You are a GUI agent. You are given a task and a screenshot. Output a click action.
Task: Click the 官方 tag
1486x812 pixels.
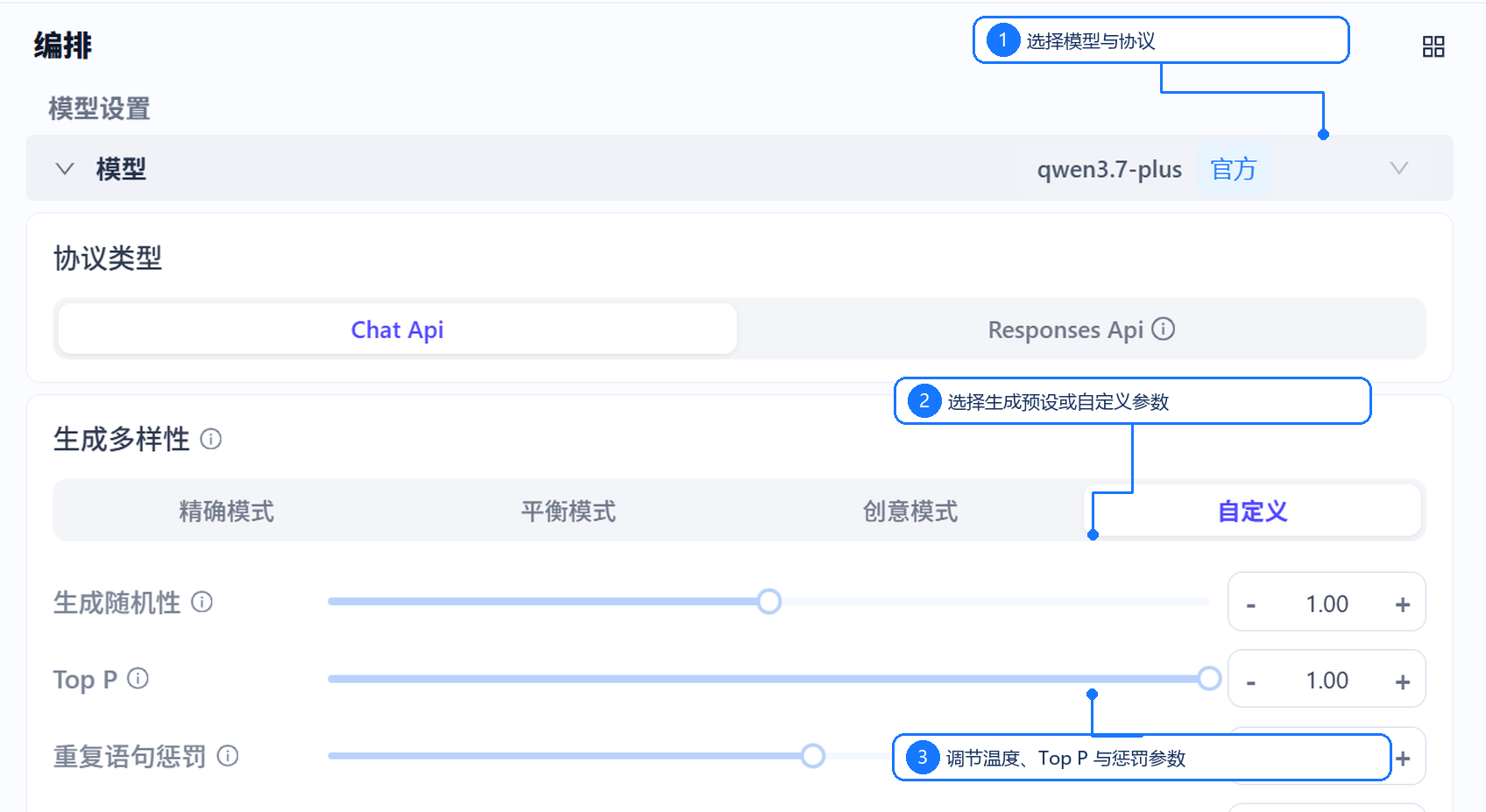point(1234,168)
